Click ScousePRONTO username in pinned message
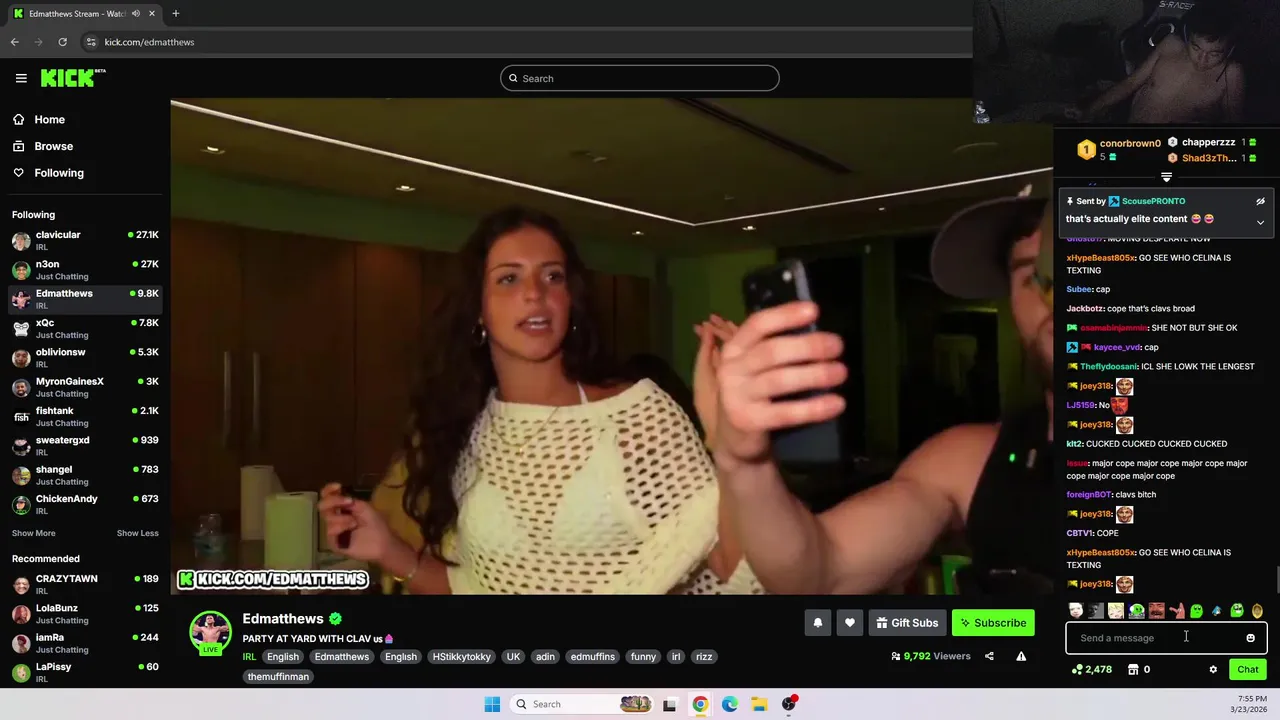Viewport: 1280px width, 720px height. [x=1153, y=201]
